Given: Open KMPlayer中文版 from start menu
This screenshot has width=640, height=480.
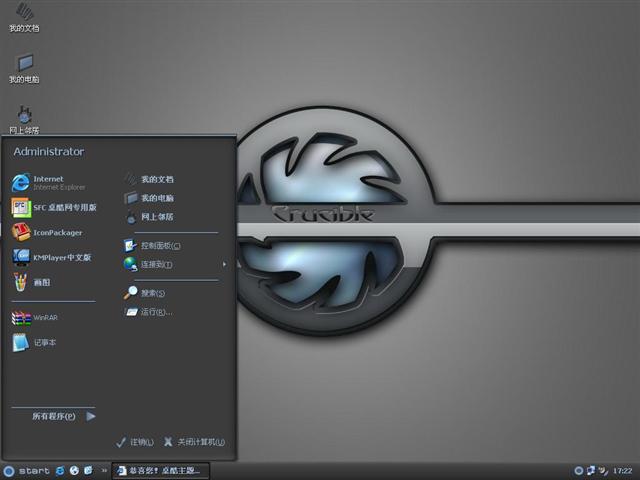Looking at the screenshot, I should (x=51, y=258).
